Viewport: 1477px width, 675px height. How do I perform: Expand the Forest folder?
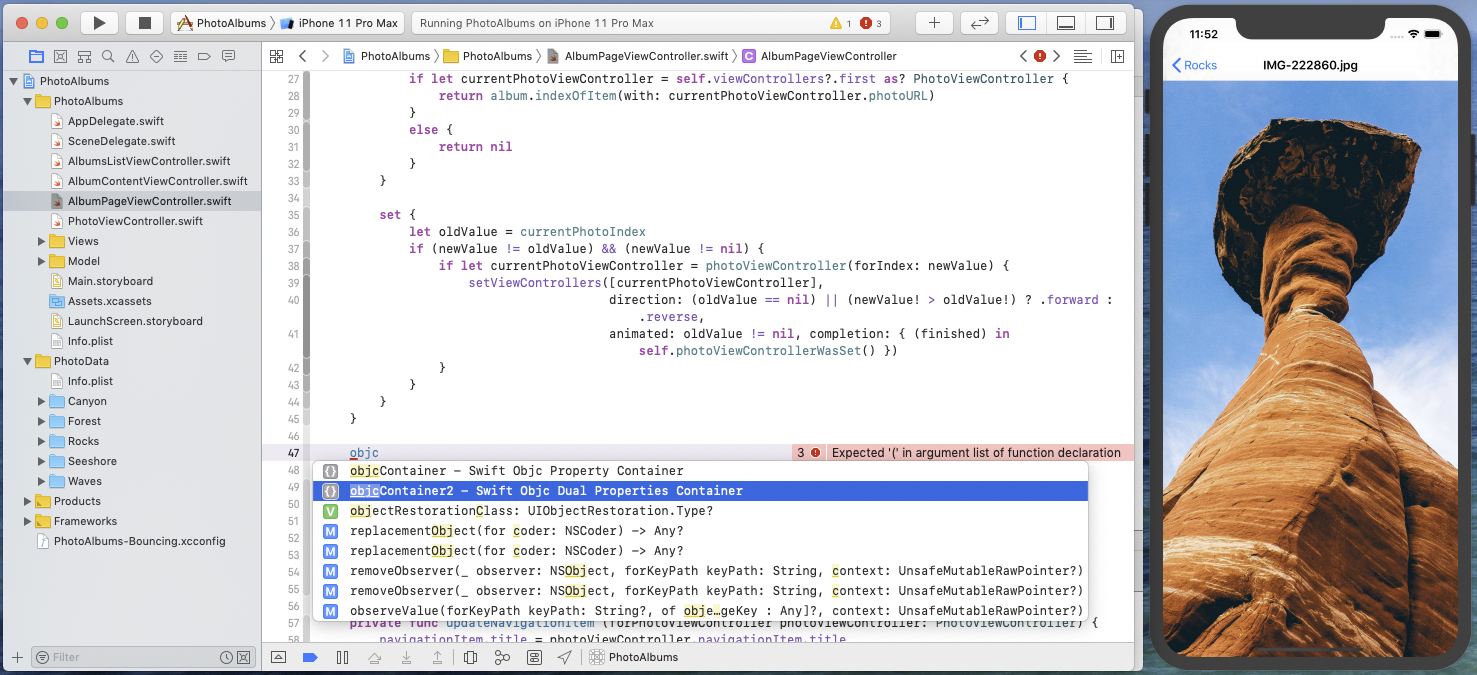pos(41,421)
